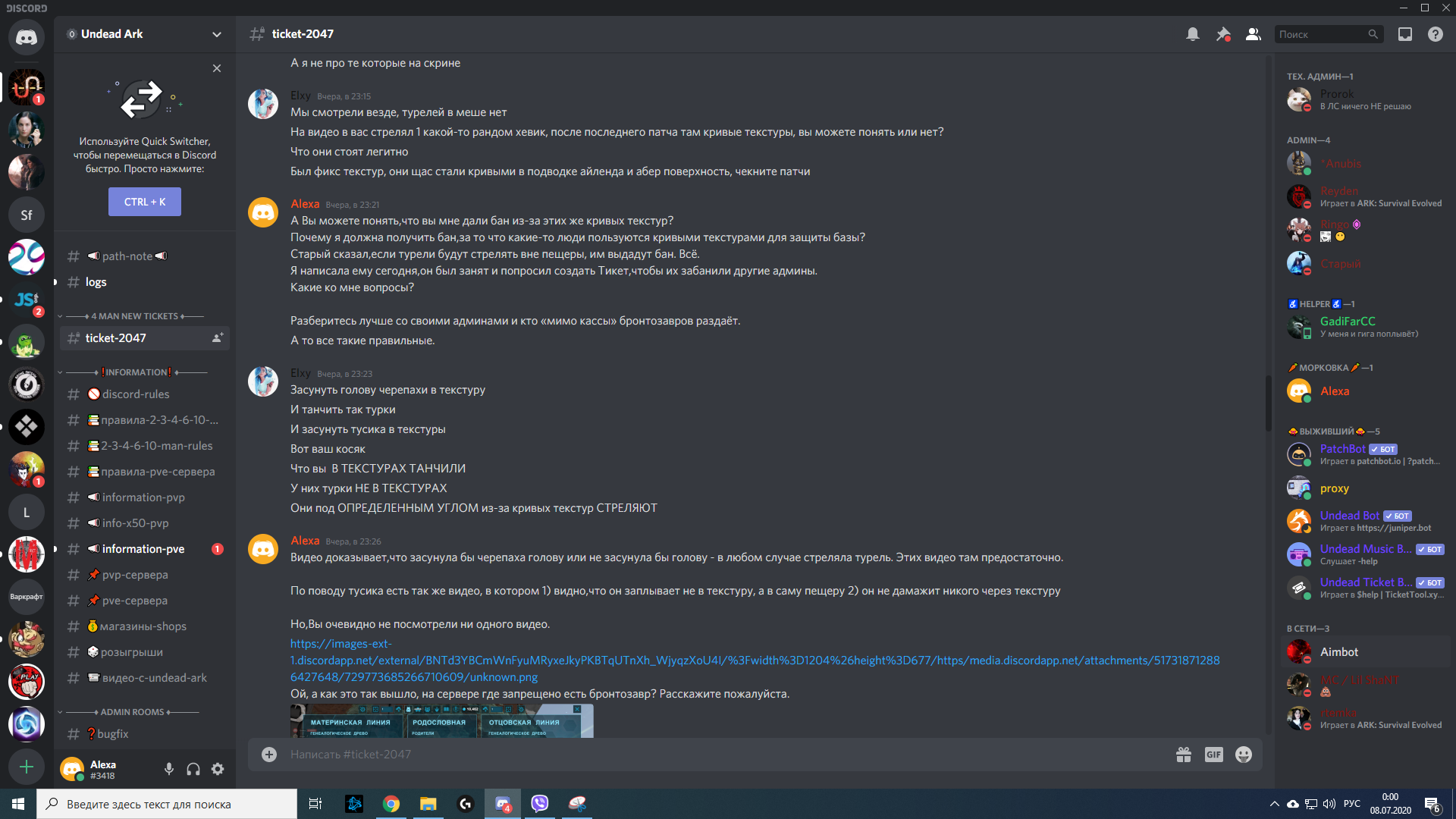1456x819 pixels.
Task: Toggle the pinned messages icon in header
Action: [1222, 34]
